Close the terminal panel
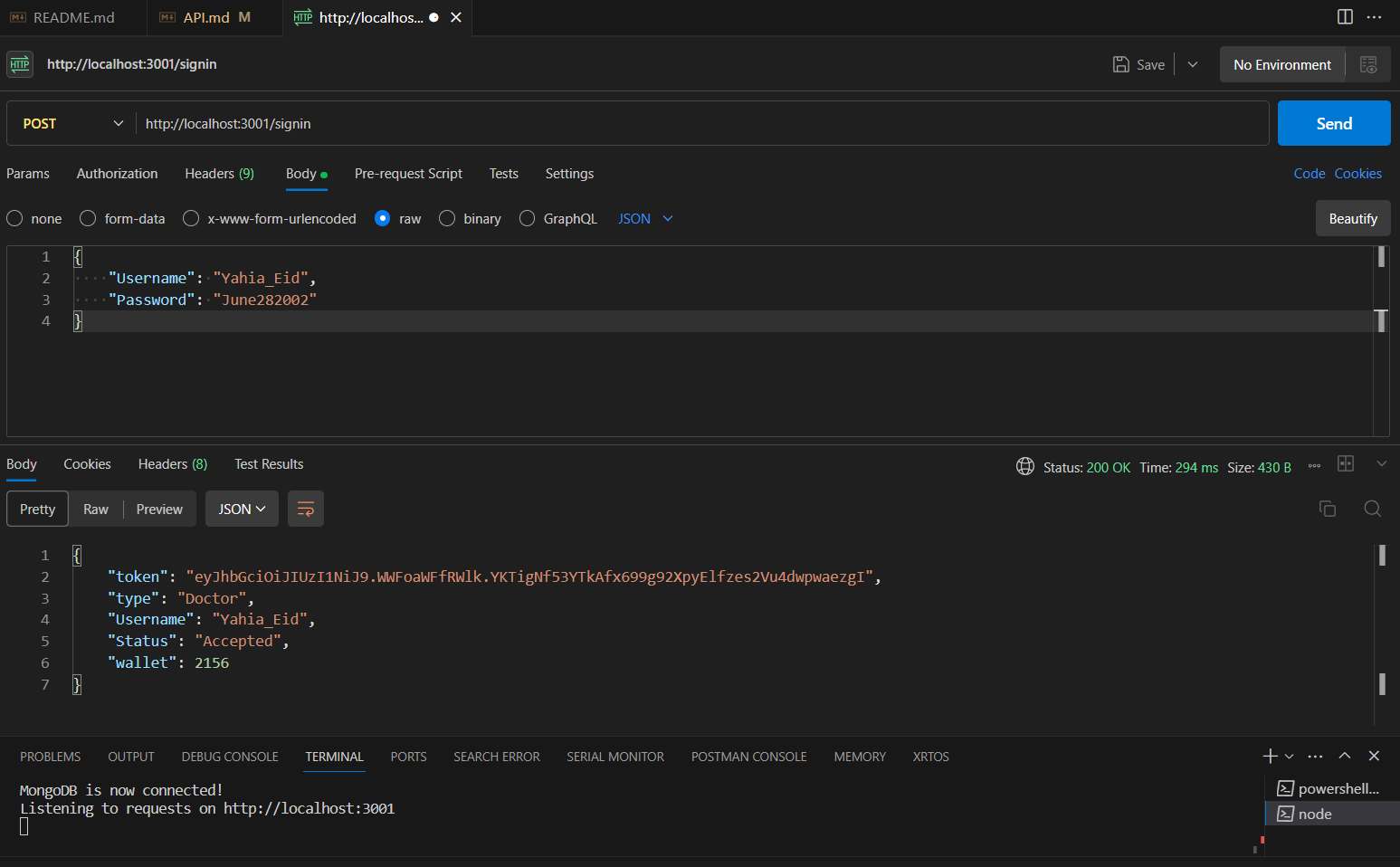The image size is (1400, 867). click(1374, 756)
